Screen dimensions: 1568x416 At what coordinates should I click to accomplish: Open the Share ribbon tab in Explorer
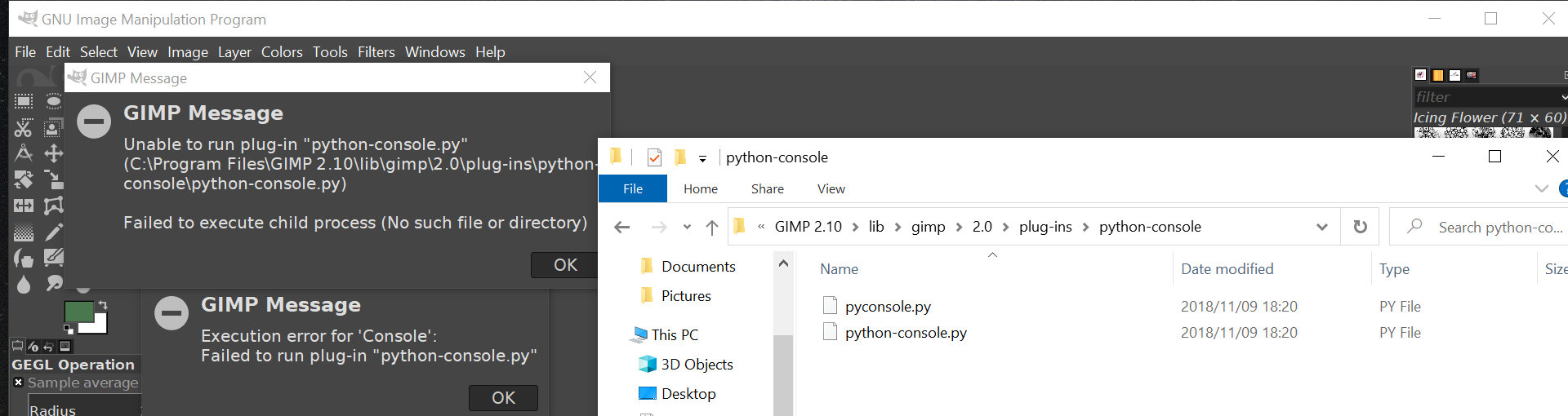click(x=768, y=189)
